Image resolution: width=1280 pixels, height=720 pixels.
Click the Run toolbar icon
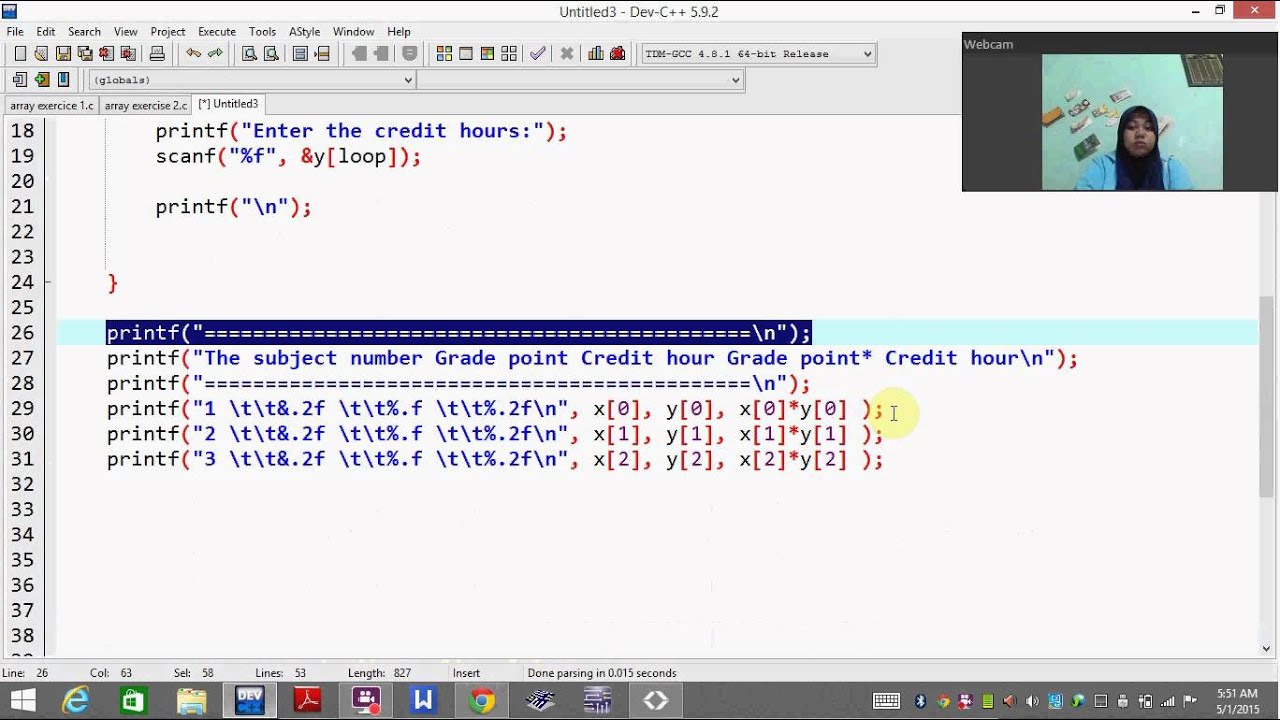pos(466,54)
